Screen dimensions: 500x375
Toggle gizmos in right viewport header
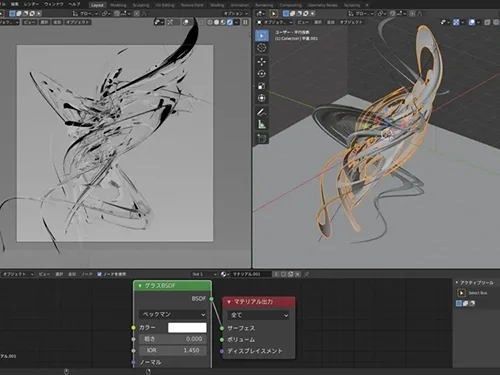click(x=456, y=22)
